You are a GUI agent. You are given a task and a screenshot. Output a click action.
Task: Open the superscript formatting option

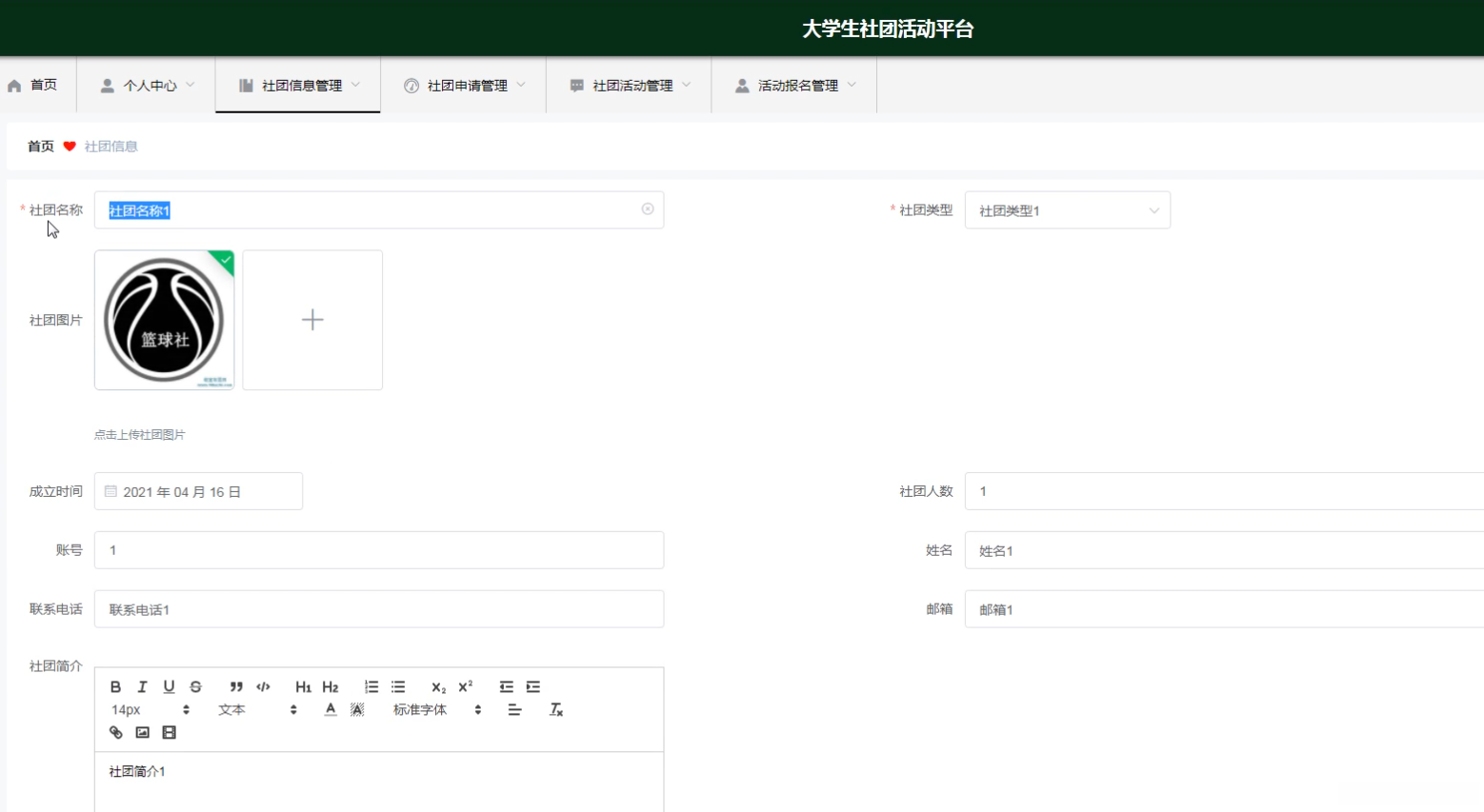coord(464,686)
